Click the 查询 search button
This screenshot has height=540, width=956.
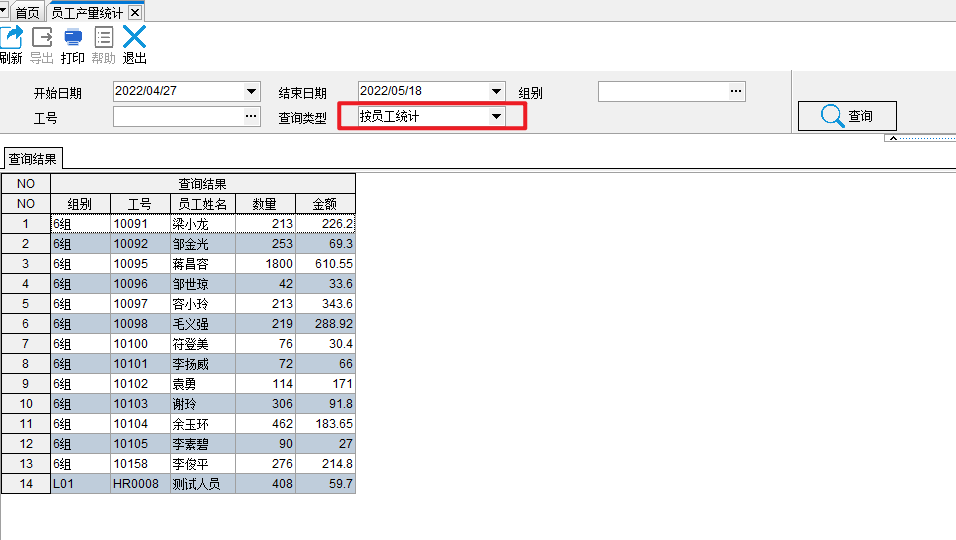[x=847, y=116]
